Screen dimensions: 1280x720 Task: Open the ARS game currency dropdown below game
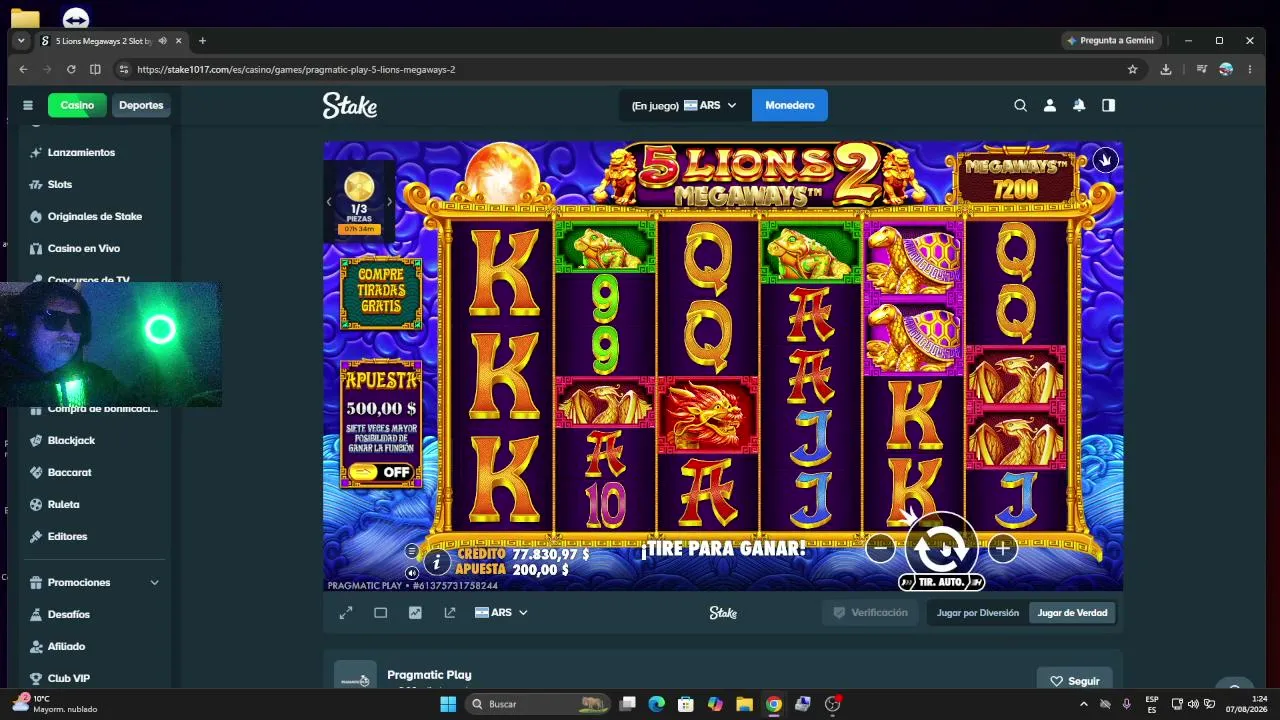coord(501,613)
